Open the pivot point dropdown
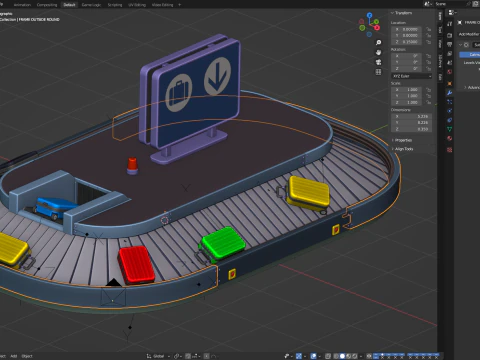The image size is (480, 360). [x=178, y=356]
